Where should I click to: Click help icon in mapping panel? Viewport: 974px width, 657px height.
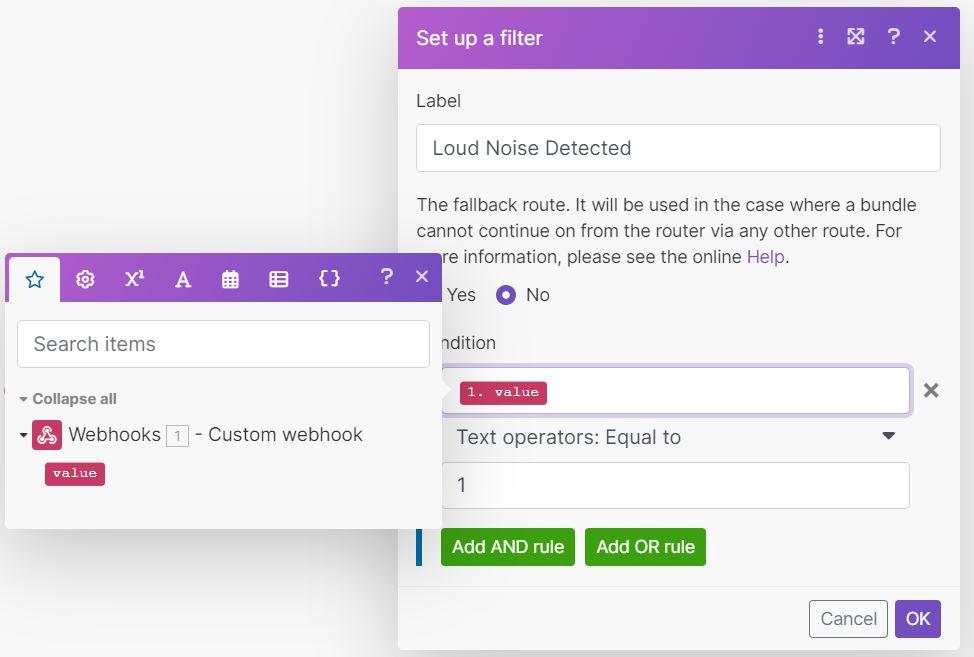pyautogui.click(x=386, y=277)
